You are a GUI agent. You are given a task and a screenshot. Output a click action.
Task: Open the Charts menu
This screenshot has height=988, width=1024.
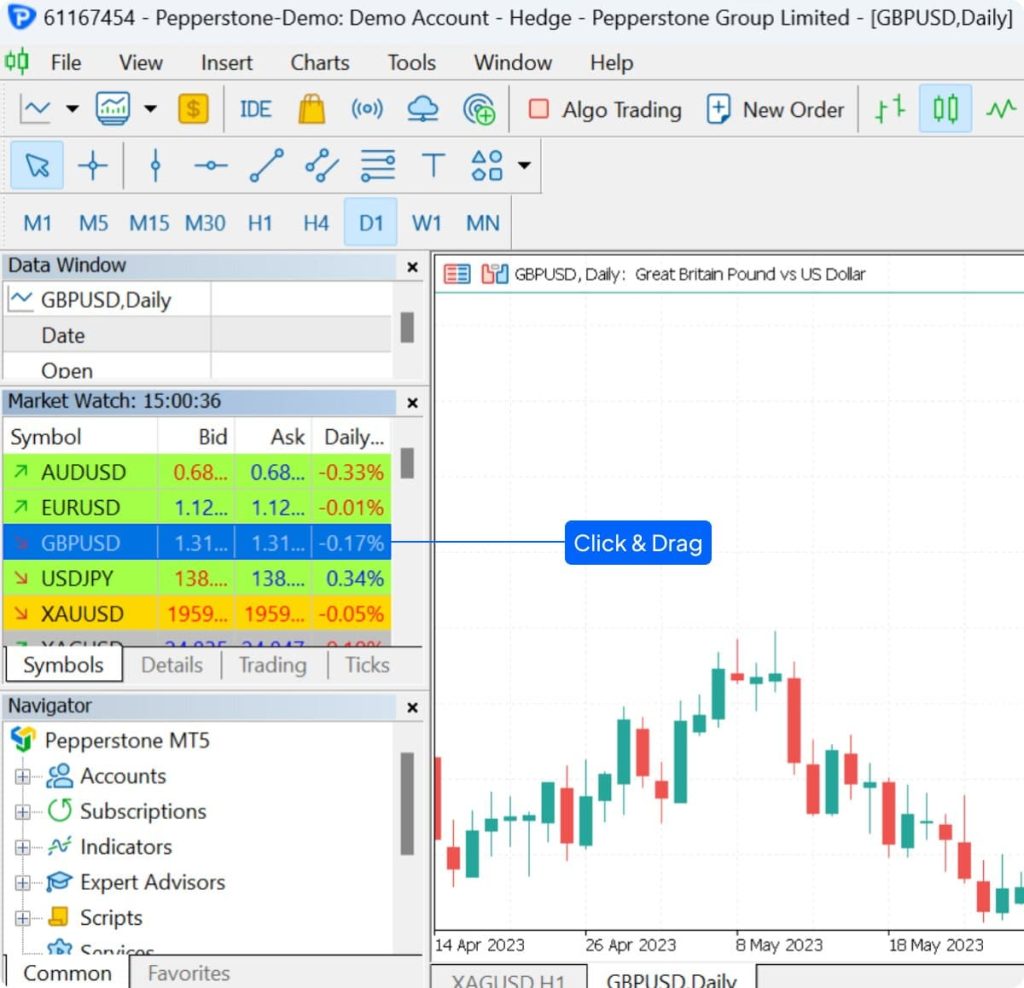pos(319,63)
